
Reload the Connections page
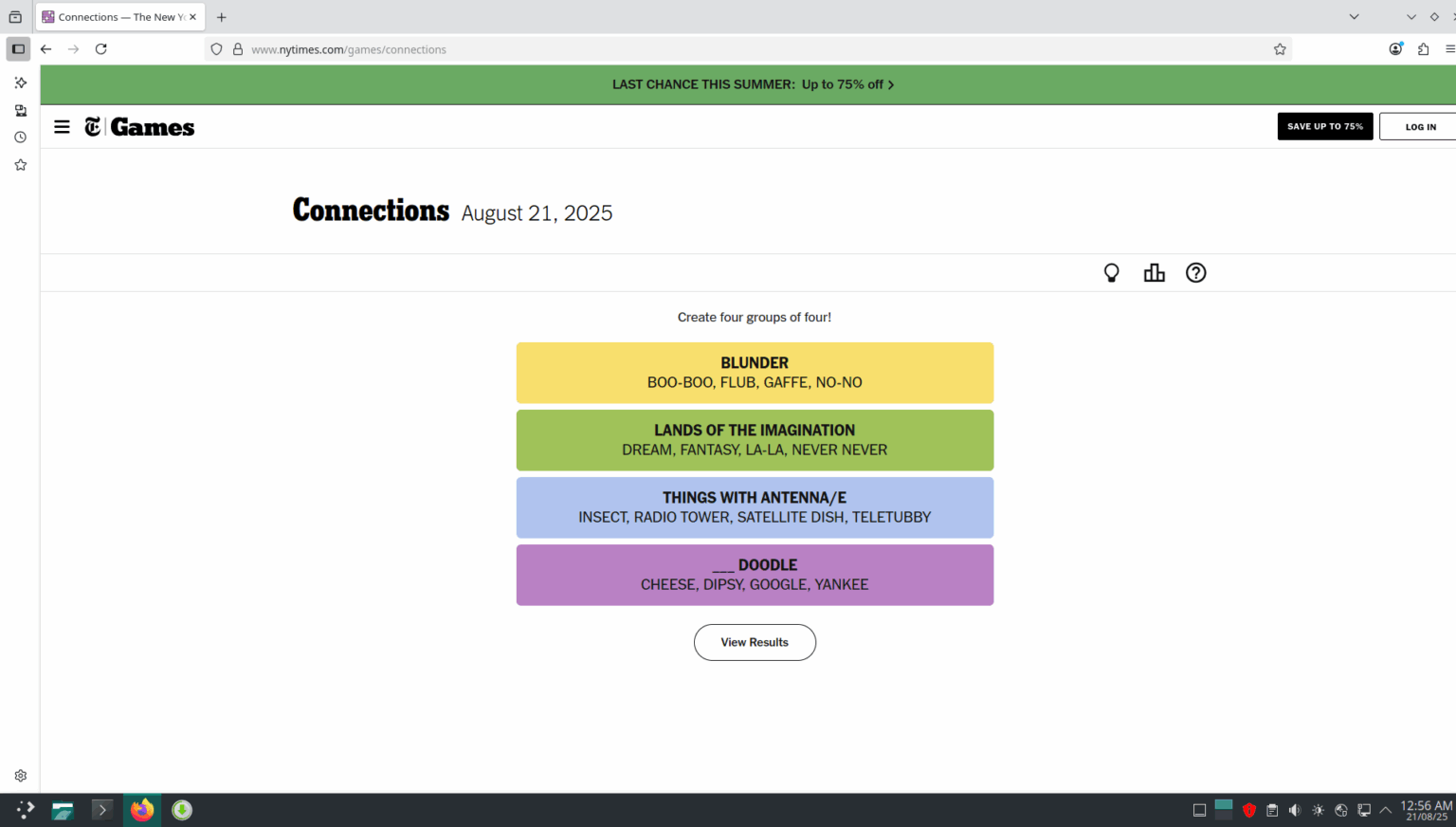(100, 48)
